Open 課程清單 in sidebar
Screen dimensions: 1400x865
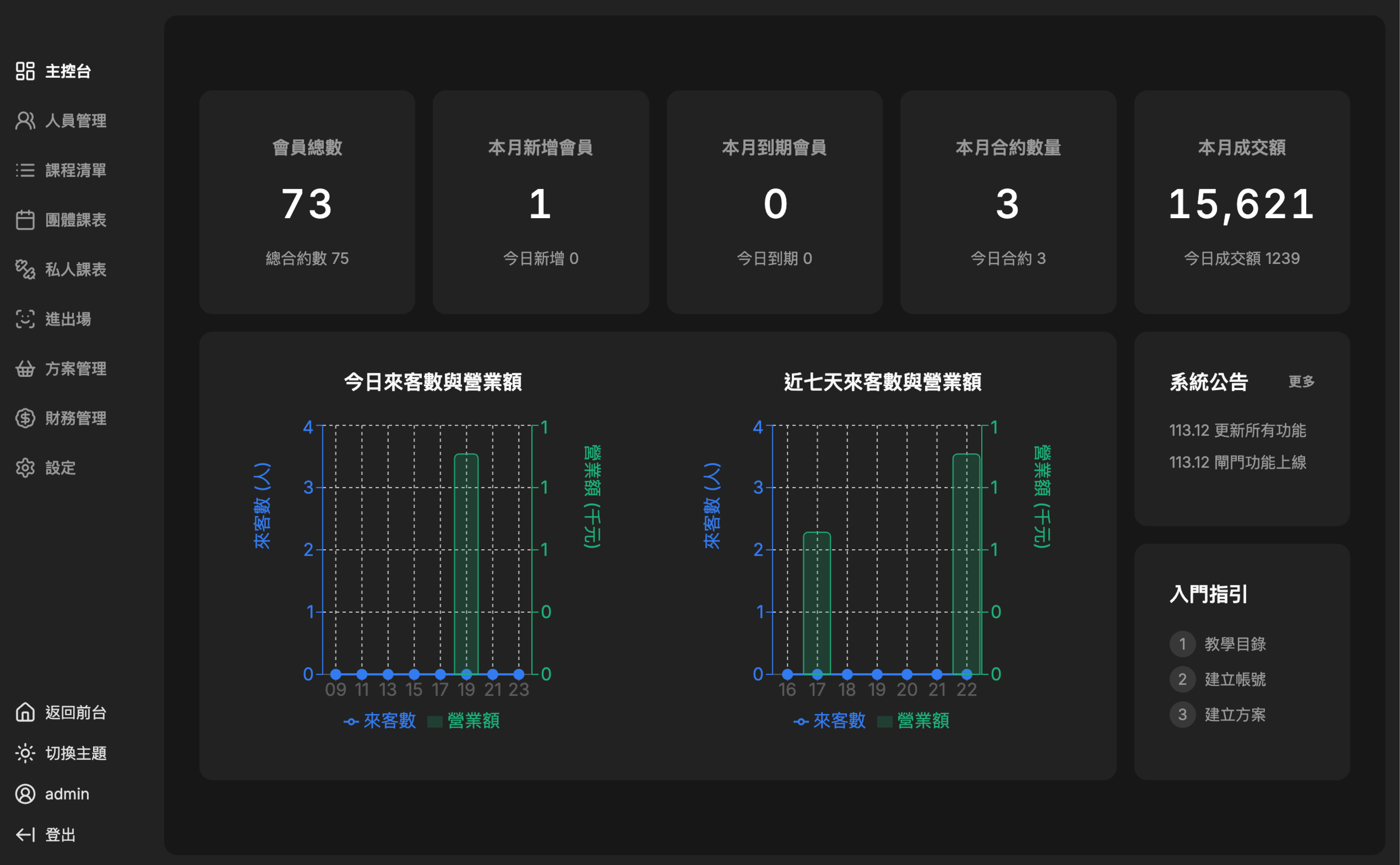[x=75, y=170]
